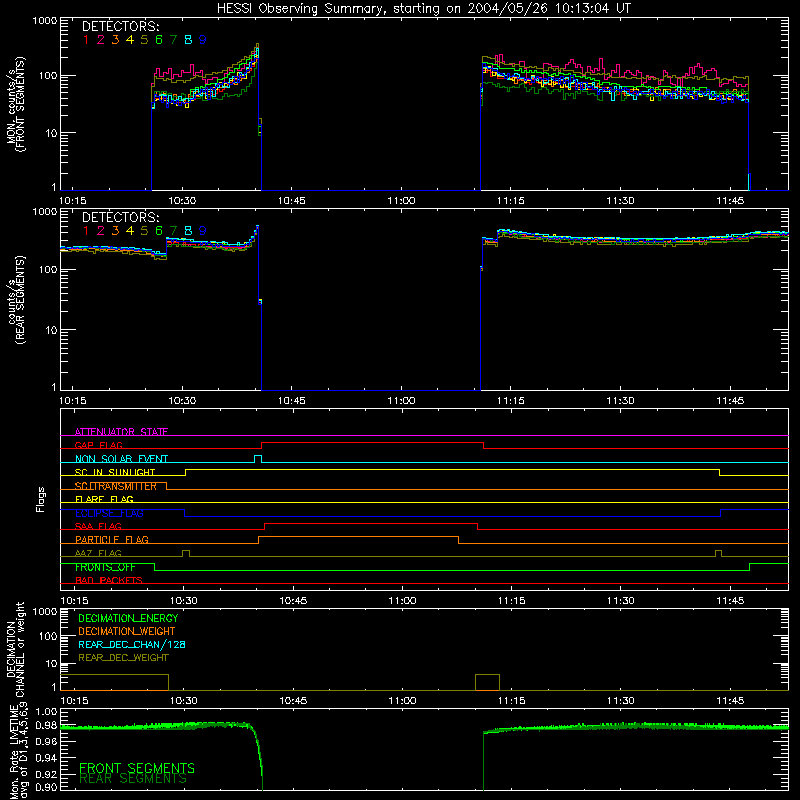The image size is (800, 800).
Task: Click the REAR SEGMENTS livetime legend text
Action: (x=133, y=779)
